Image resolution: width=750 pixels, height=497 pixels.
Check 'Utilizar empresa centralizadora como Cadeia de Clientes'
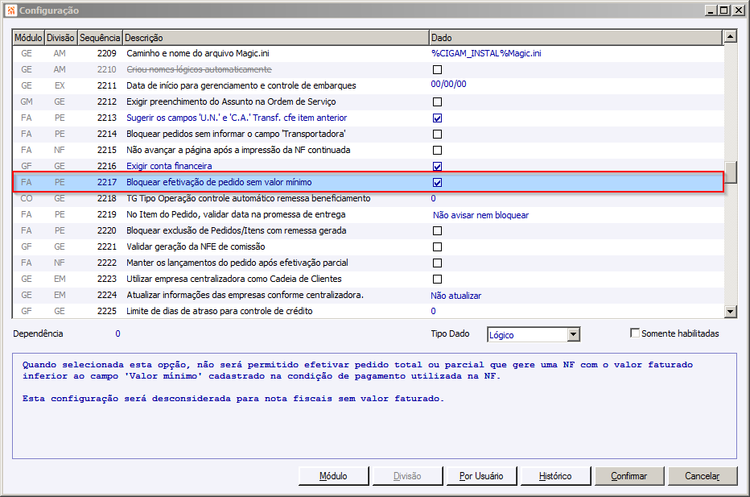point(437,279)
